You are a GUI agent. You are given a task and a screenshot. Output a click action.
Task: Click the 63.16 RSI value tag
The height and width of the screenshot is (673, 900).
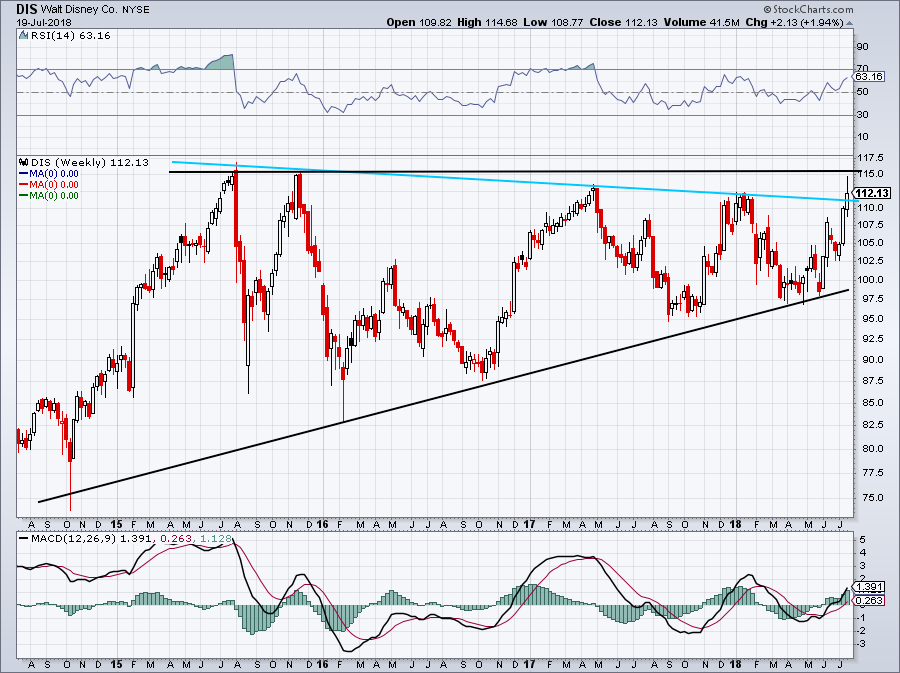click(x=868, y=76)
